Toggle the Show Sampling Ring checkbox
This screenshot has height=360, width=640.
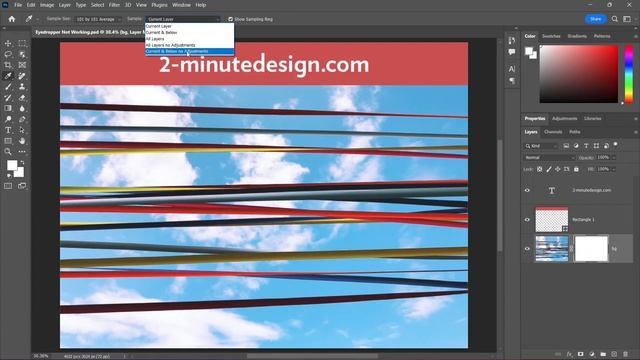click(231, 19)
